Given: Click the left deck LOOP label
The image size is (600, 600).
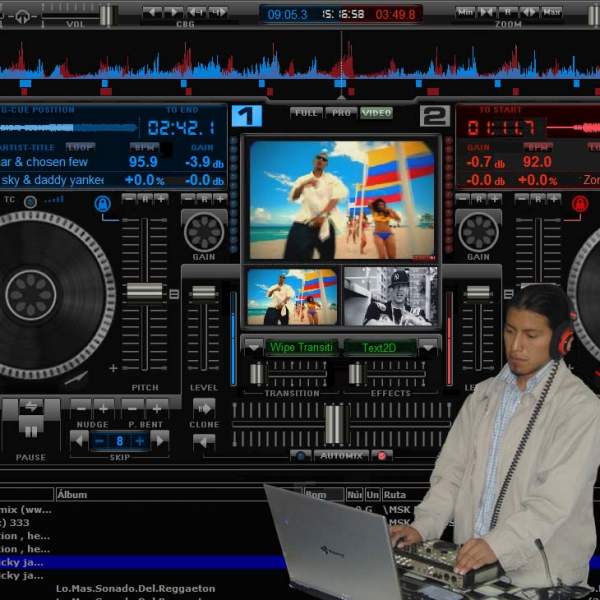Looking at the screenshot, I should [80, 147].
